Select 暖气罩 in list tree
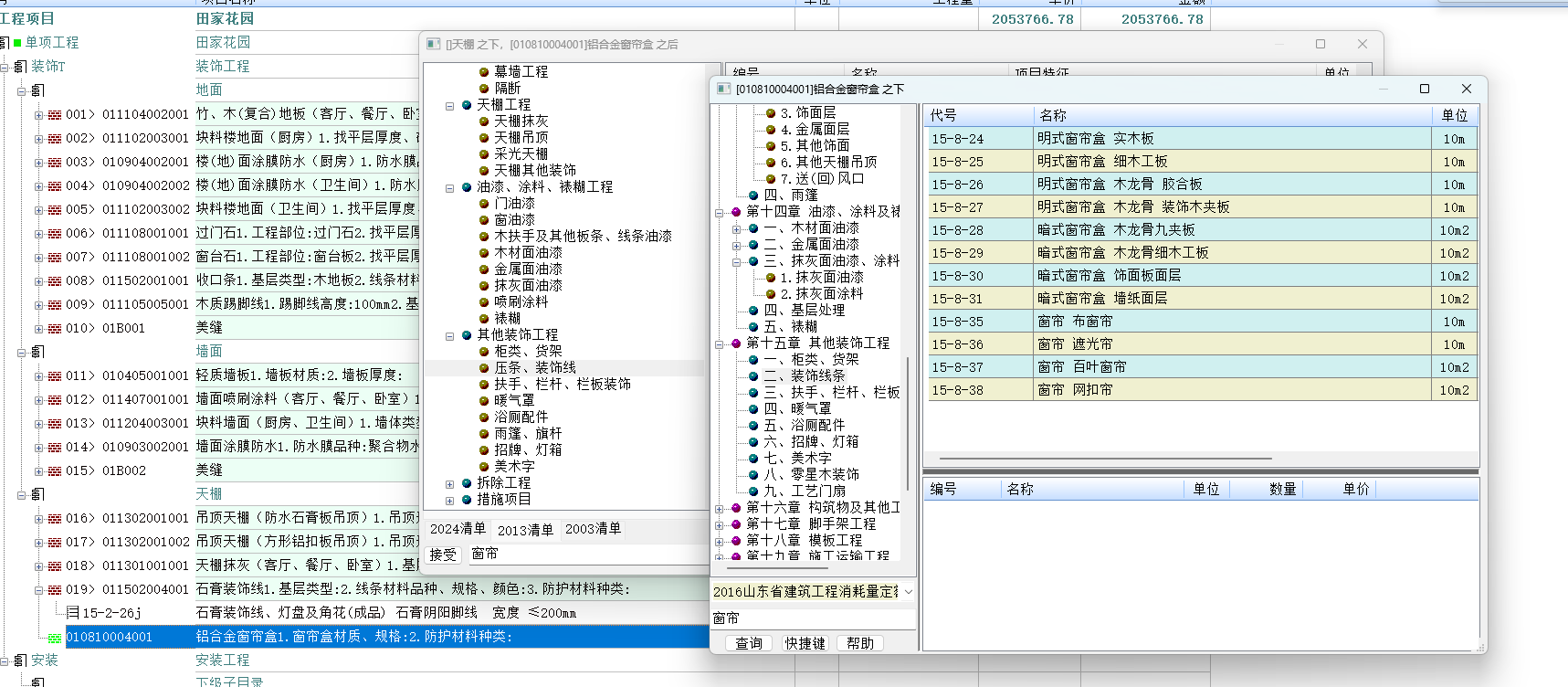 point(514,401)
